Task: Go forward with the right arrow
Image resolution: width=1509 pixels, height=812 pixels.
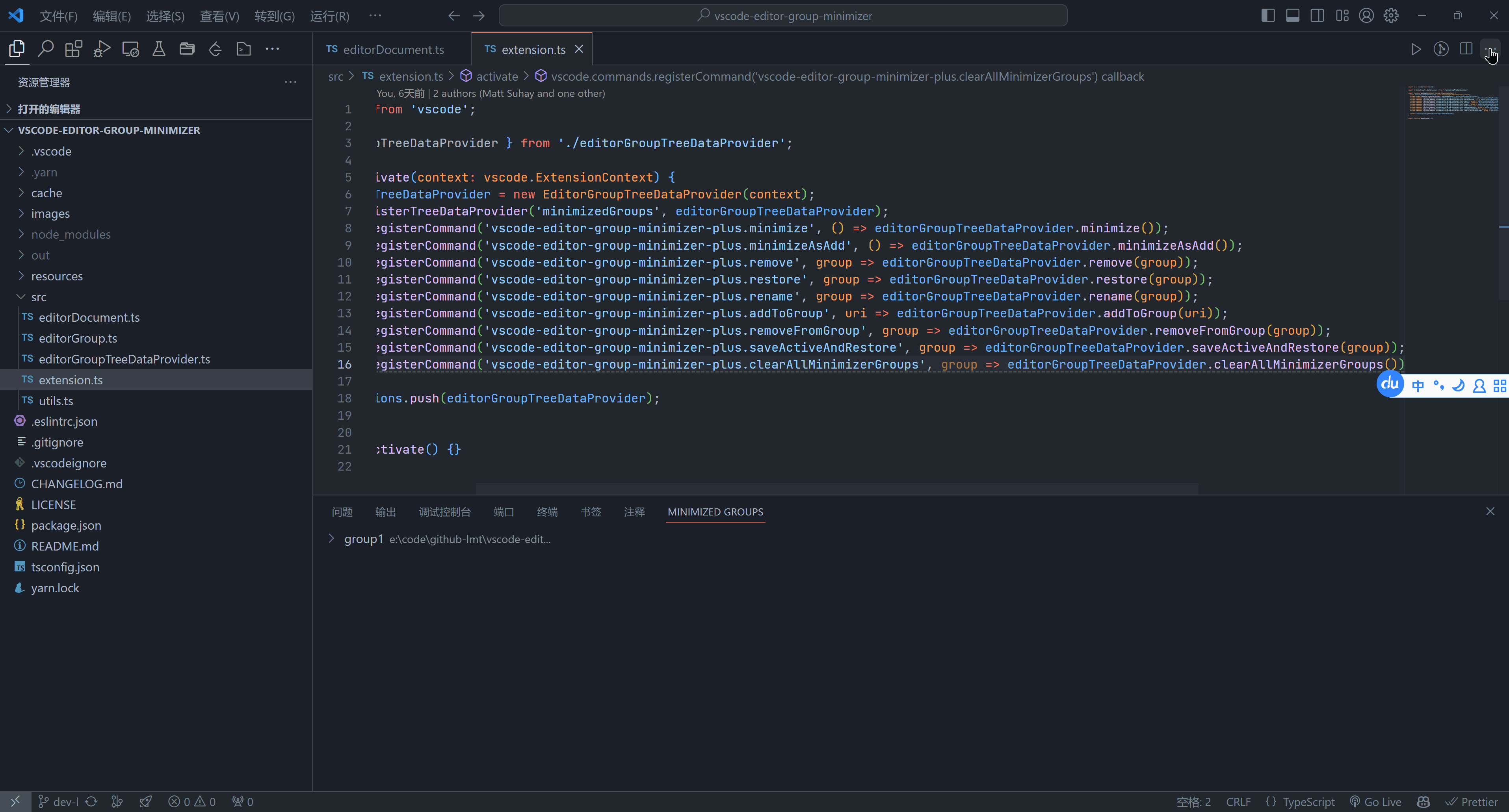Action: tap(479, 16)
